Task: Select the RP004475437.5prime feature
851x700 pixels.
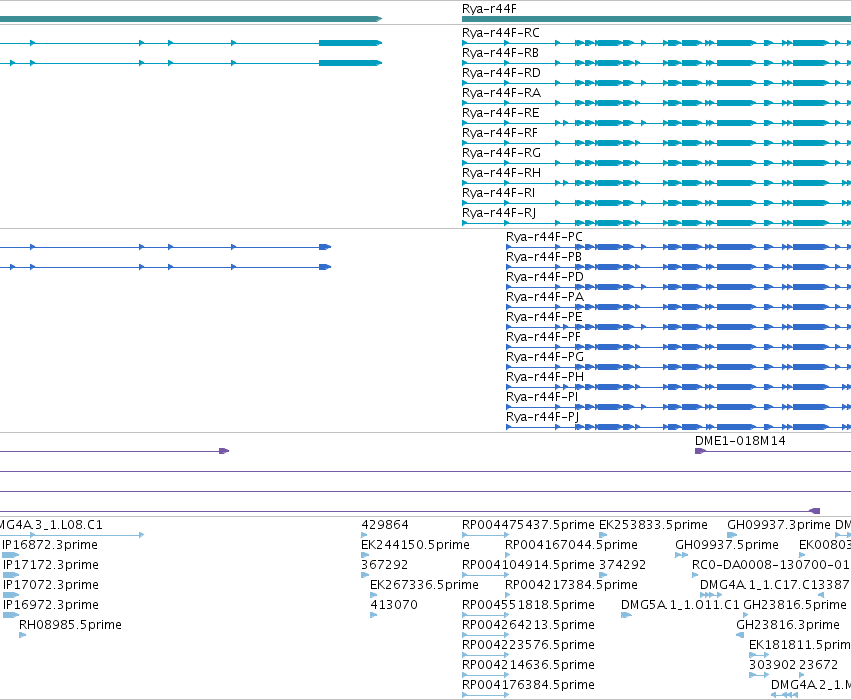Action: 528,525
